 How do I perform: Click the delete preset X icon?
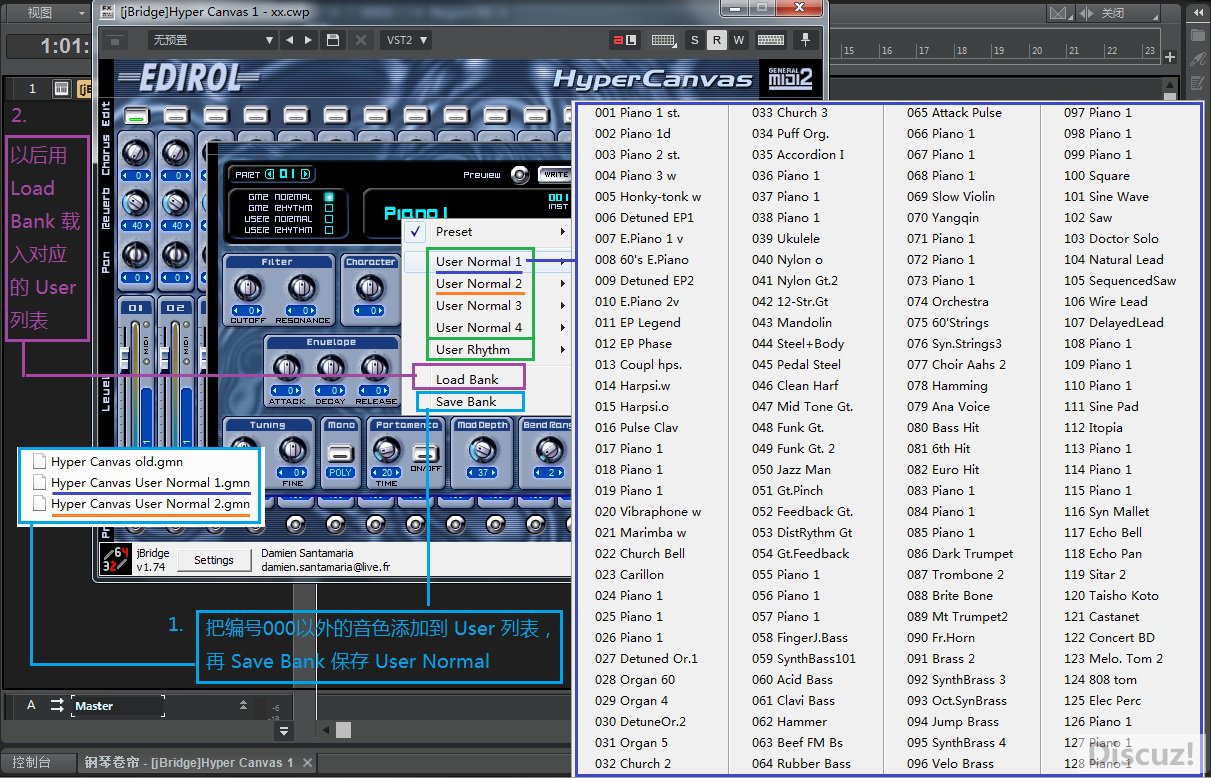pyautogui.click(x=360, y=40)
